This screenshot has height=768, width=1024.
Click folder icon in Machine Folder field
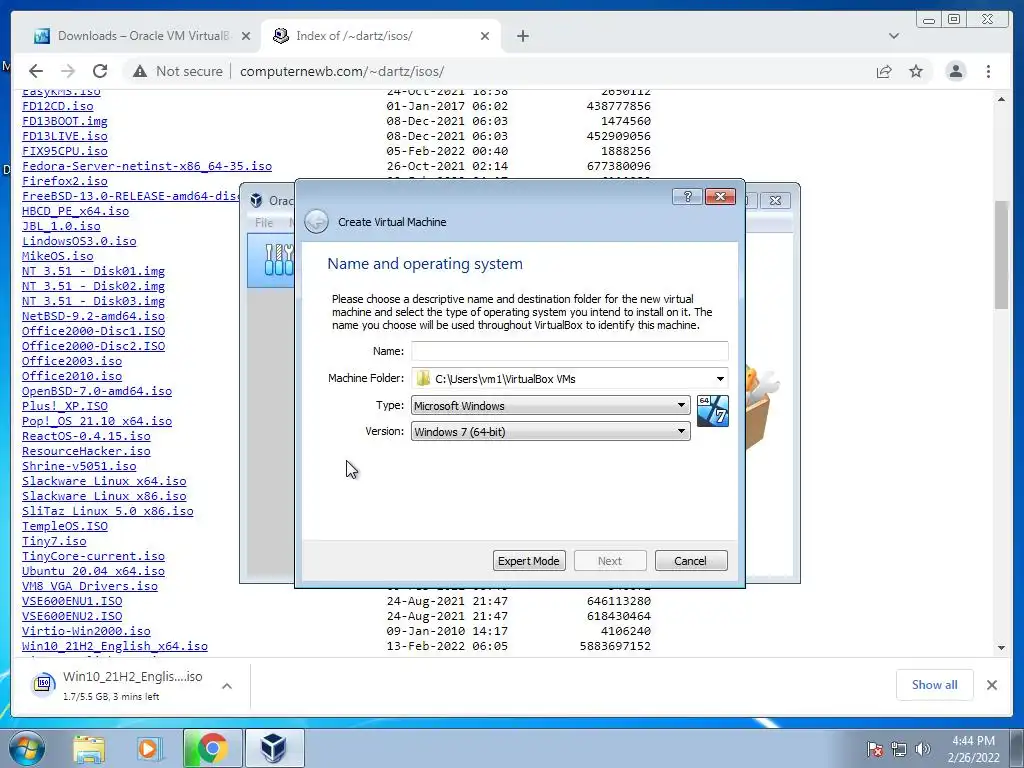pyautogui.click(x=423, y=379)
